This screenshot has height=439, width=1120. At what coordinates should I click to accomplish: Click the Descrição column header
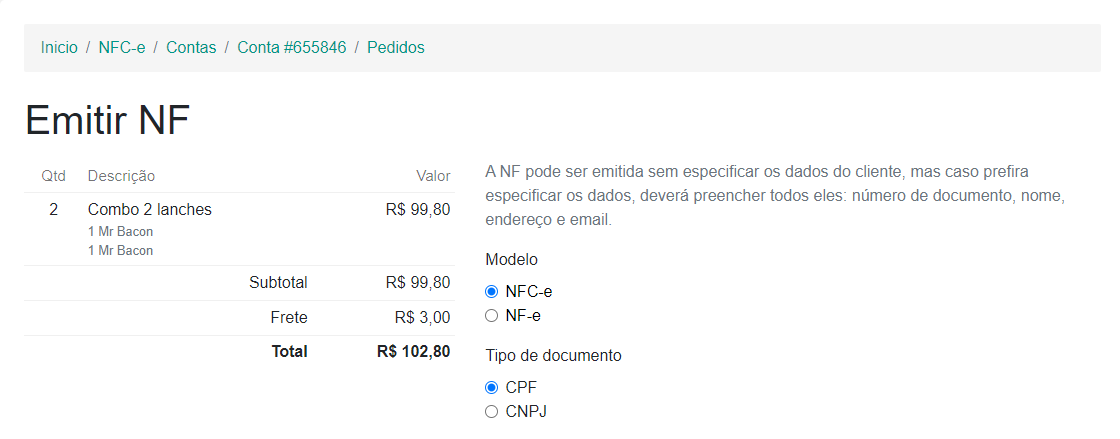(x=121, y=176)
